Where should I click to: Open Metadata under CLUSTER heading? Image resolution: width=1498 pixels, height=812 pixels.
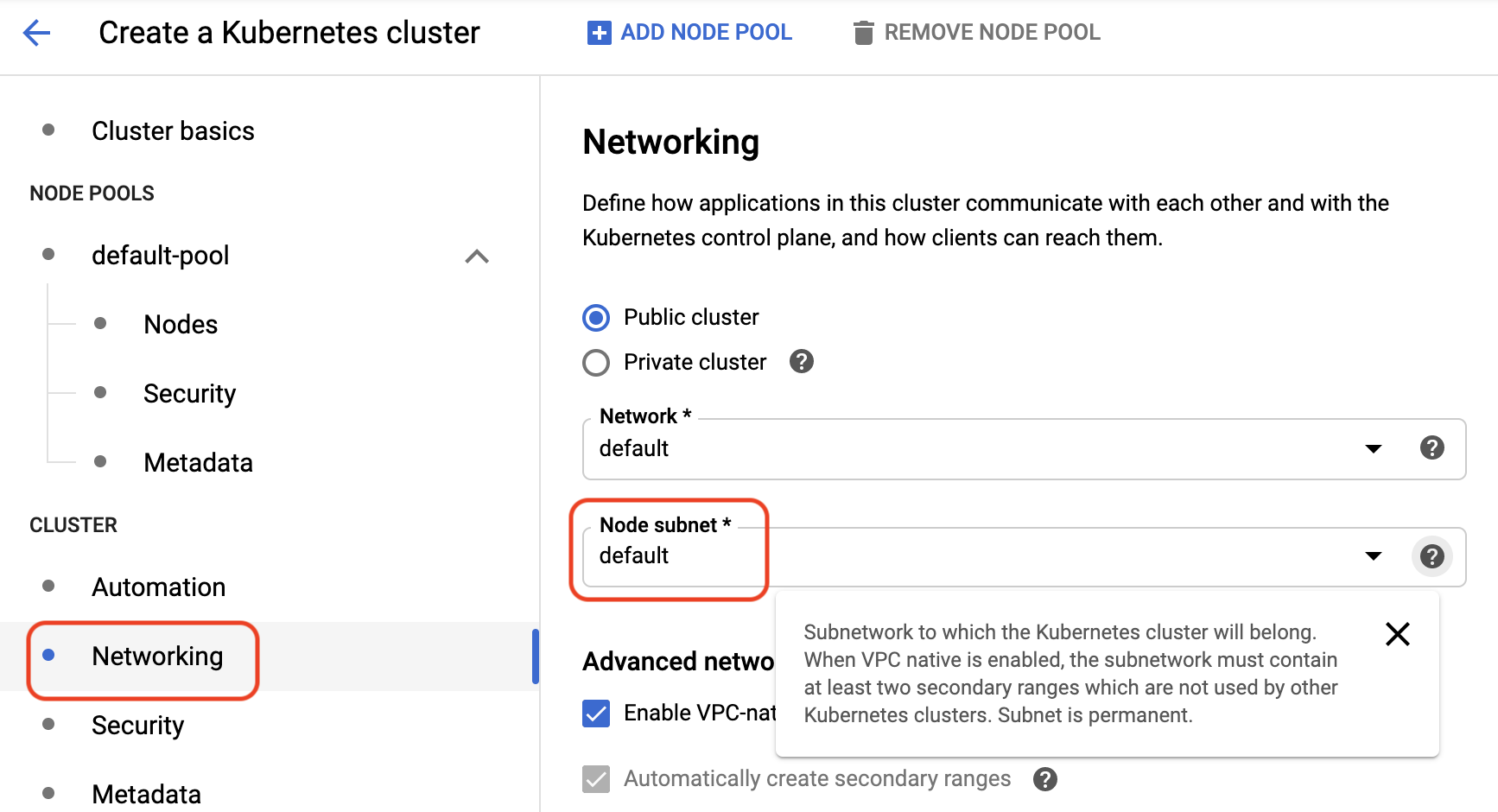pos(146,794)
